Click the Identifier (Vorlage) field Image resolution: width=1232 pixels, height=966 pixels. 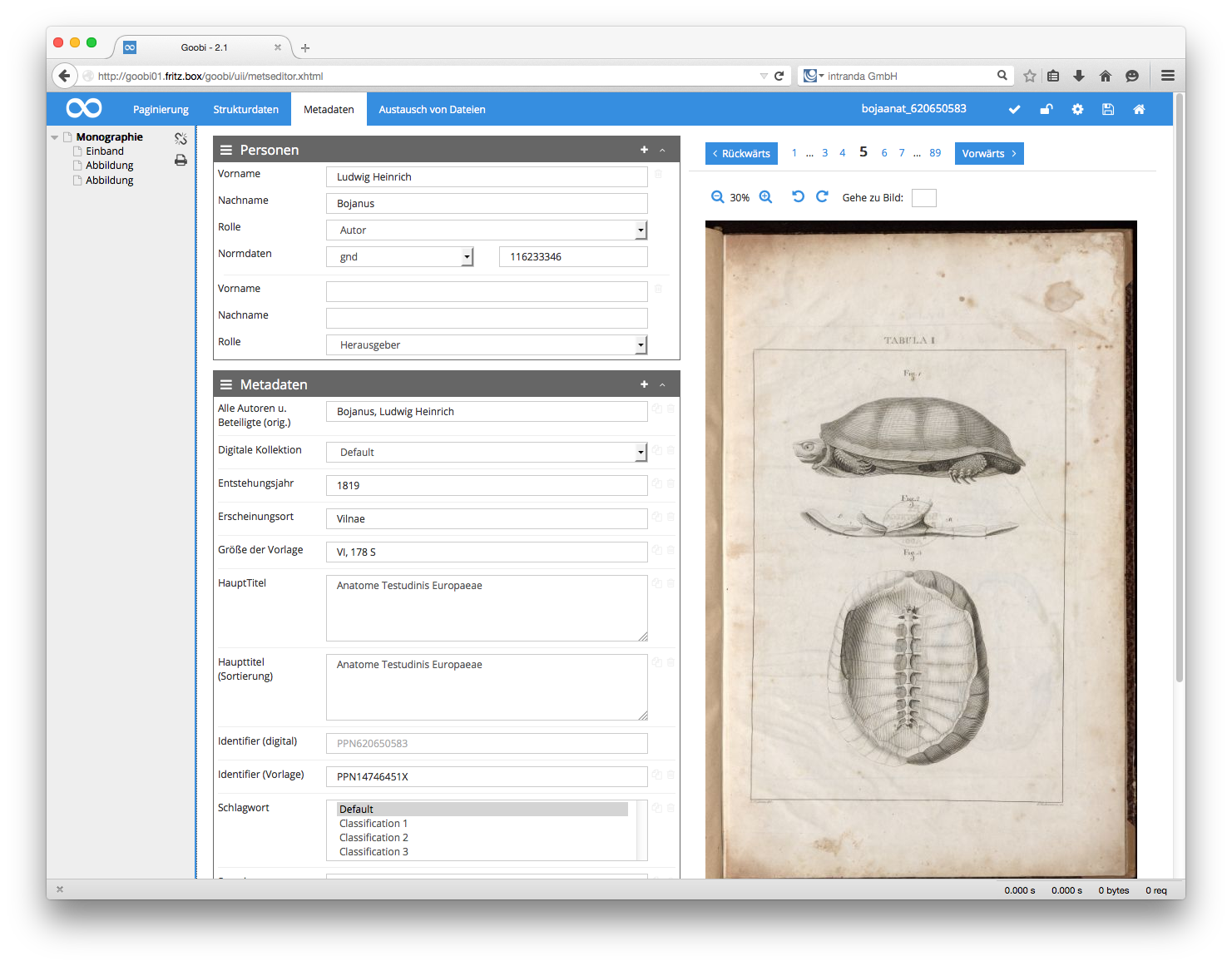487,777
